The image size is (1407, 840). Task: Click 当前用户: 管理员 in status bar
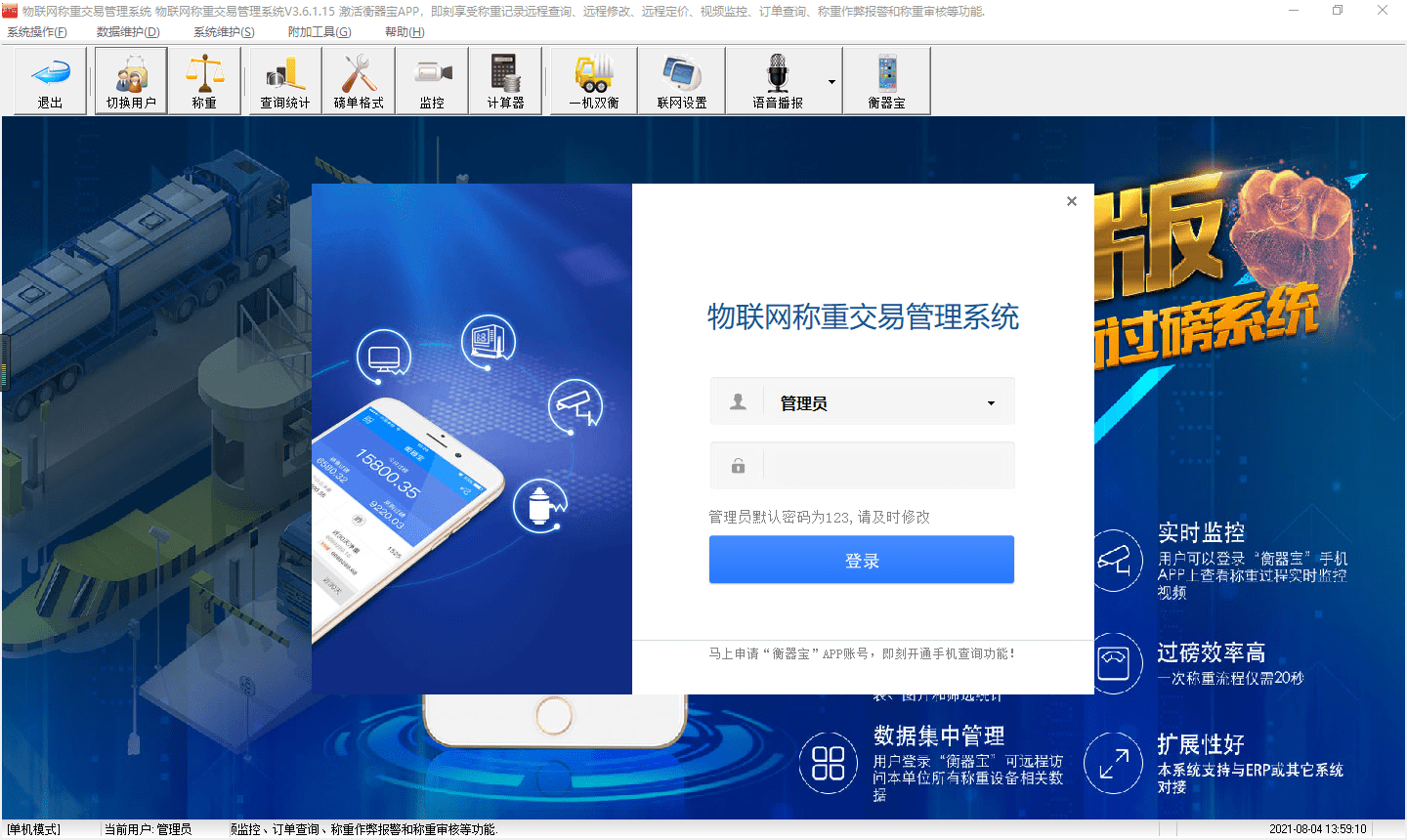tap(148, 829)
